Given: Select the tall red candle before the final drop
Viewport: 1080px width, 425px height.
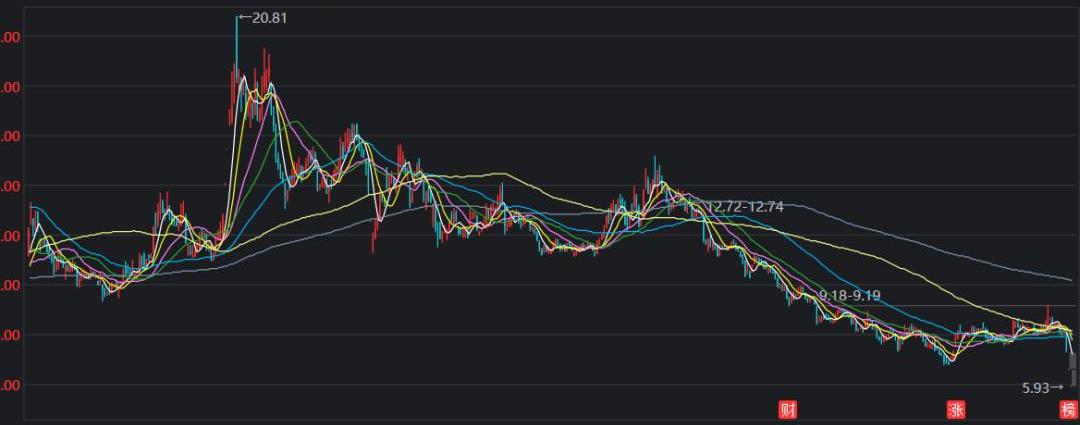Looking at the screenshot, I should [x=1048, y=314].
